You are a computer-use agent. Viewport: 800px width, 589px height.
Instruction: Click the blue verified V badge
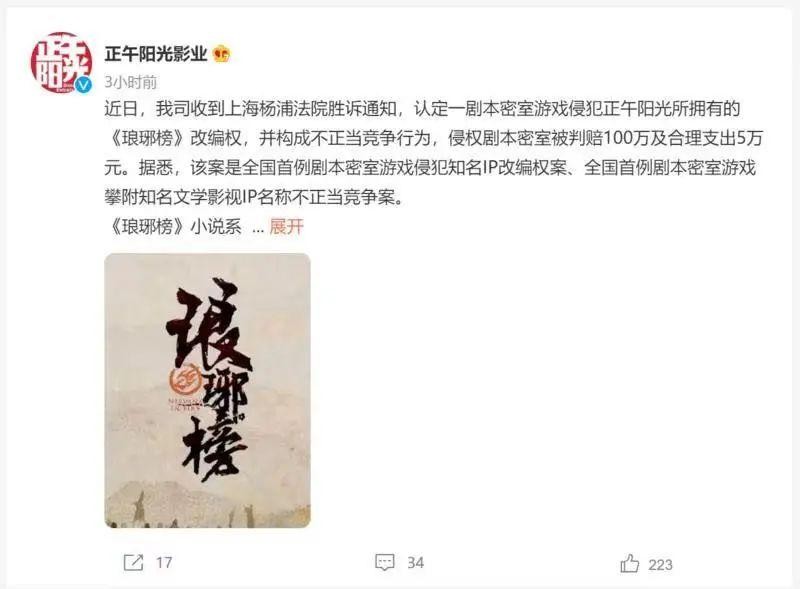(x=84, y=85)
